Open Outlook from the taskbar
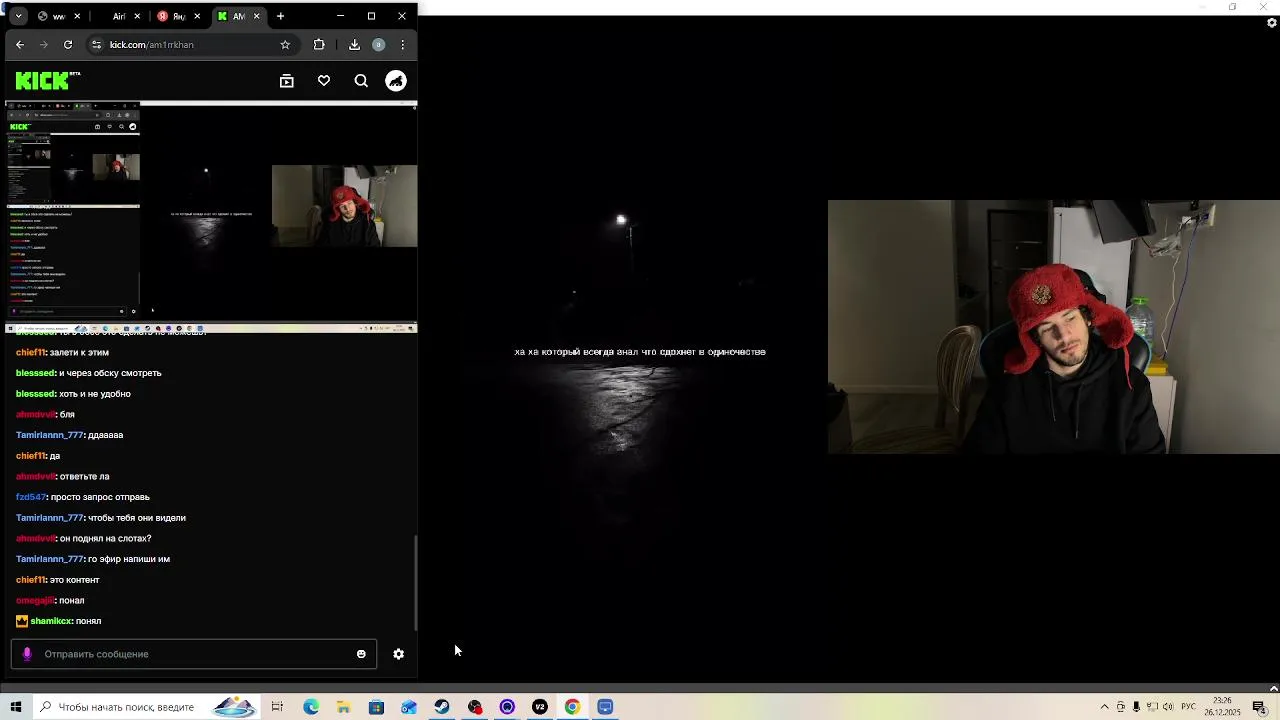Image resolution: width=1280 pixels, height=720 pixels. tap(409, 707)
